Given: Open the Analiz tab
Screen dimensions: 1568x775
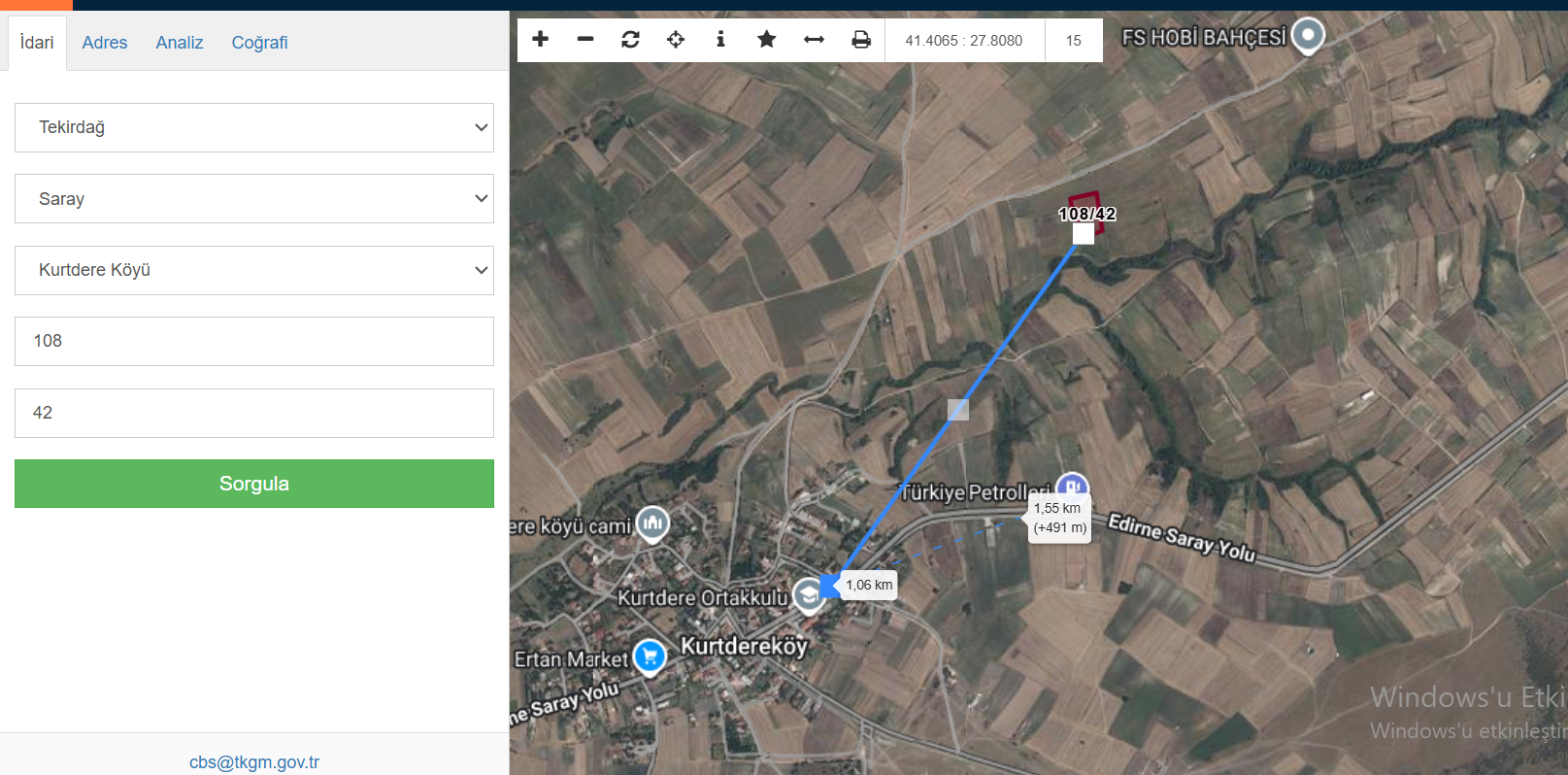Looking at the screenshot, I should [180, 43].
